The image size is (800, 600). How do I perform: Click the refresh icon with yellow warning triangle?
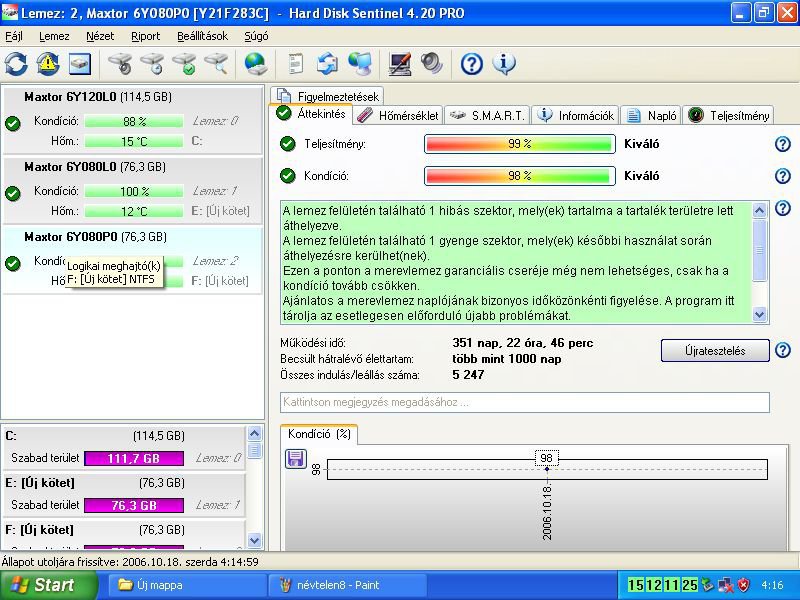(x=47, y=64)
